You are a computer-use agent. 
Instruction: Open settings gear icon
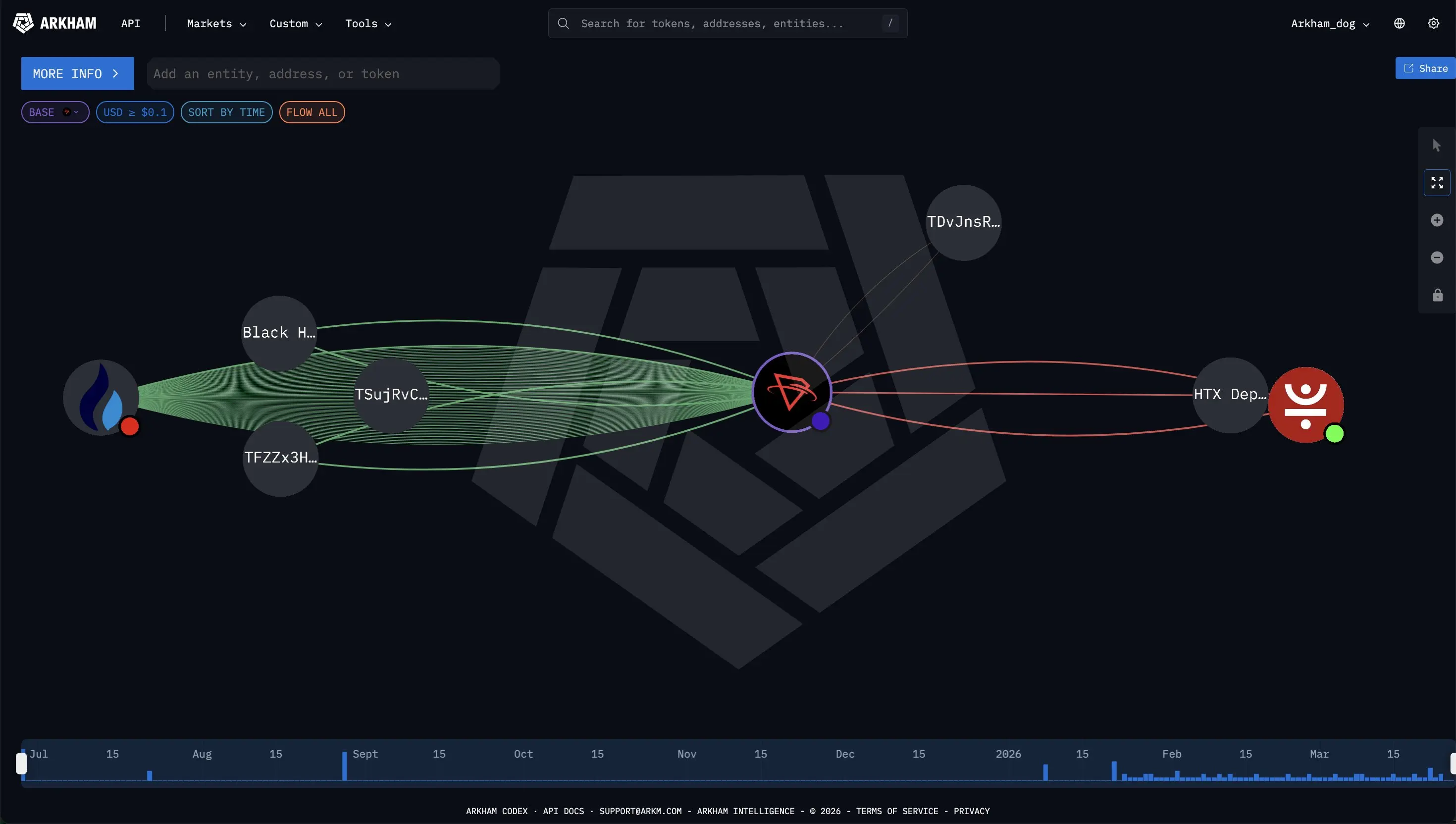click(x=1433, y=23)
